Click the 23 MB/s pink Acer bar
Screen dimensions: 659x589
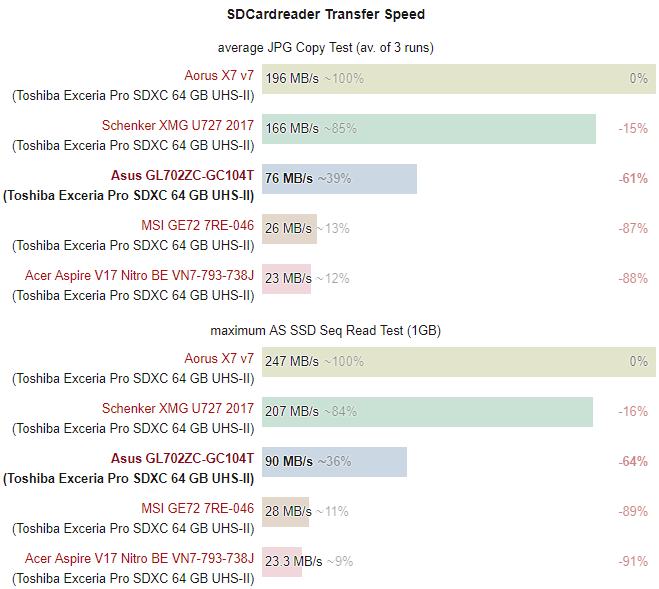[287, 279]
